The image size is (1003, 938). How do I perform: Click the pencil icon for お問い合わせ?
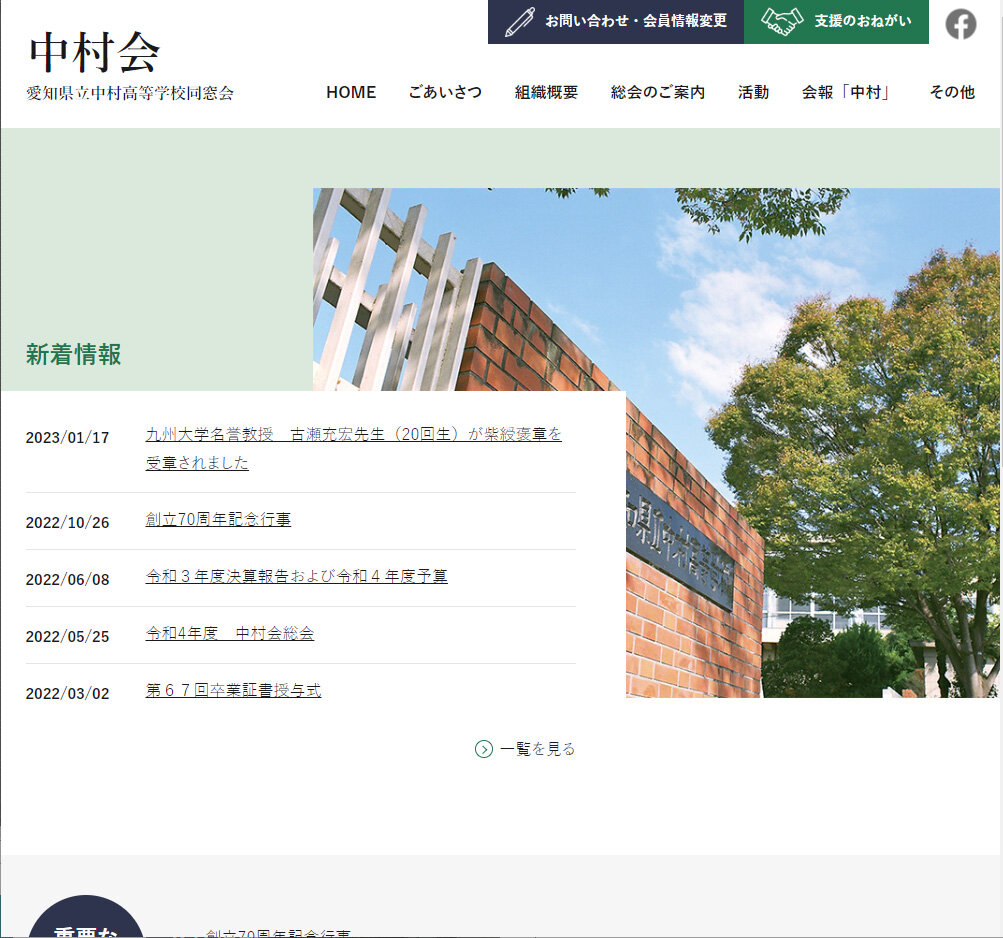click(x=519, y=22)
